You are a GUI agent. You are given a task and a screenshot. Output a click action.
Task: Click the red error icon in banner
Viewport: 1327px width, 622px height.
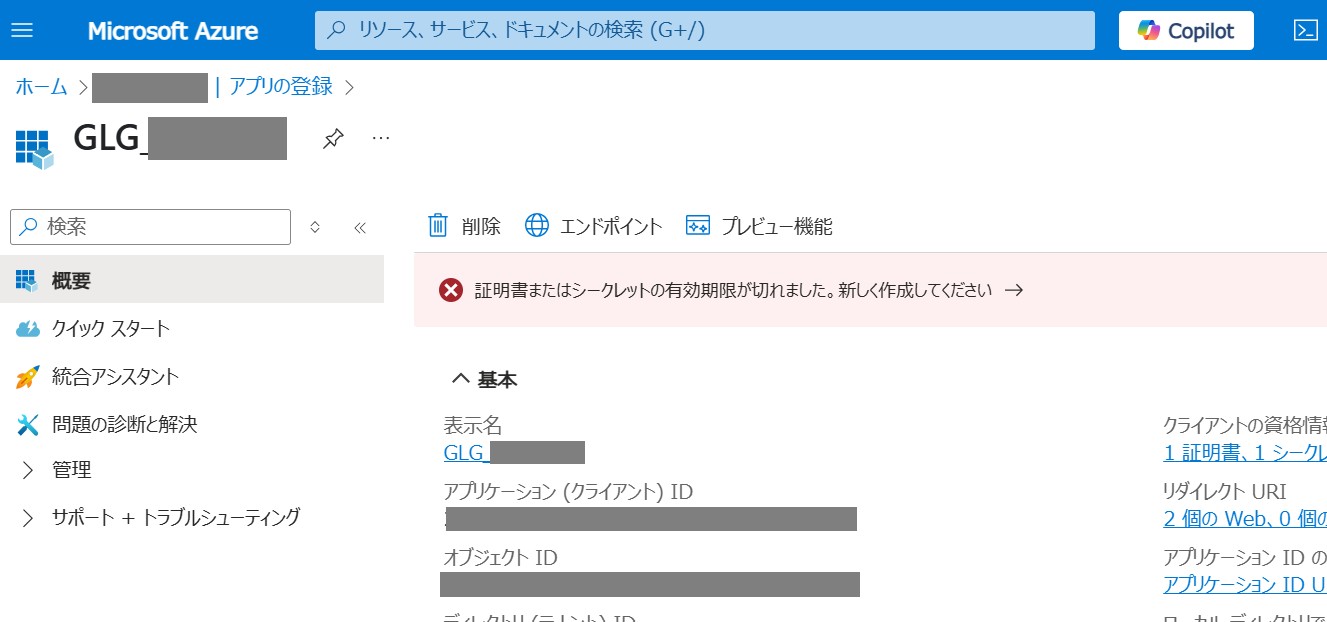451,290
